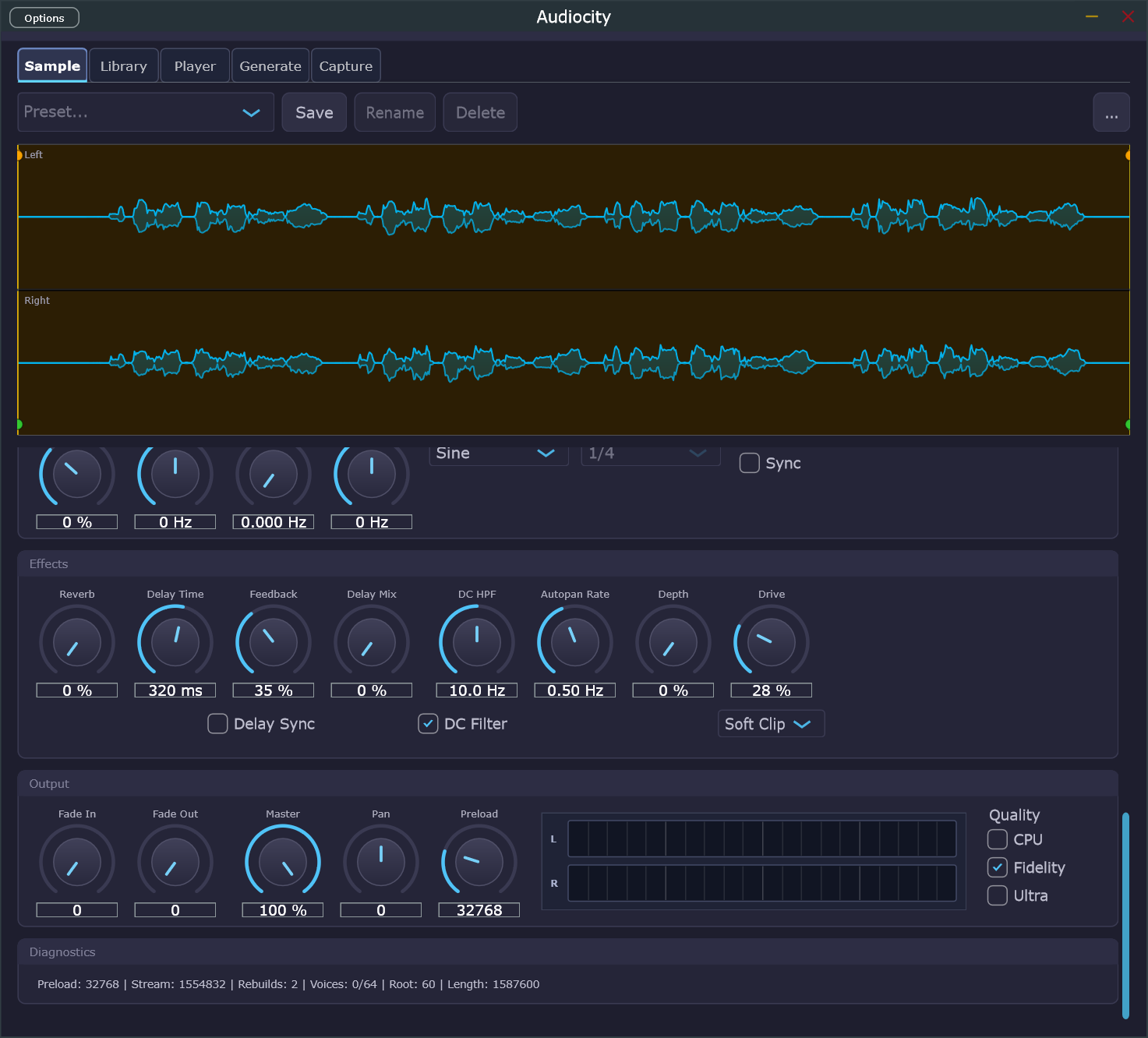The width and height of the screenshot is (1148, 1038).
Task: Close the Audiocity window
Action: 1128,16
